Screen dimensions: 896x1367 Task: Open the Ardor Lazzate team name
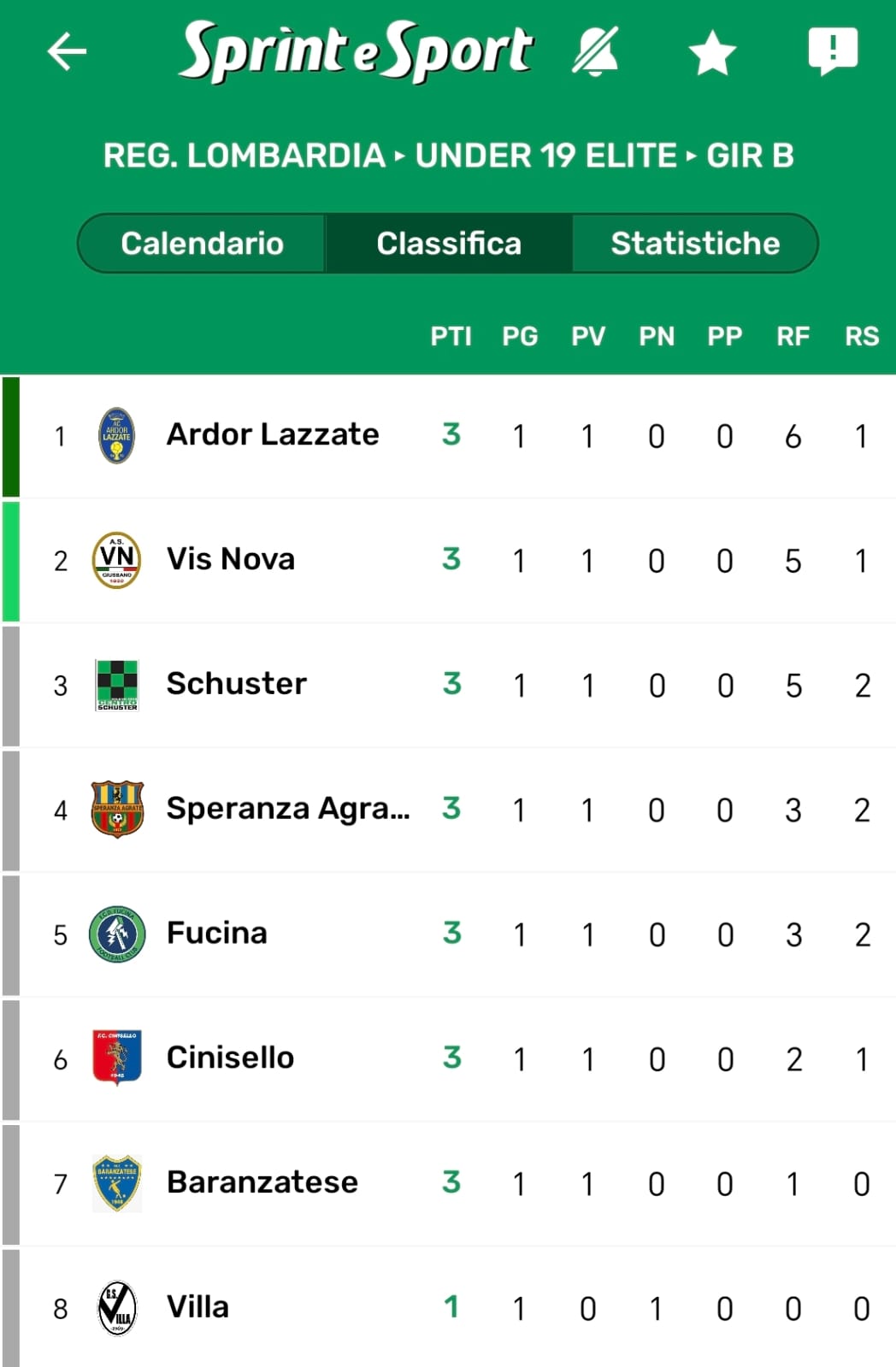[273, 434]
